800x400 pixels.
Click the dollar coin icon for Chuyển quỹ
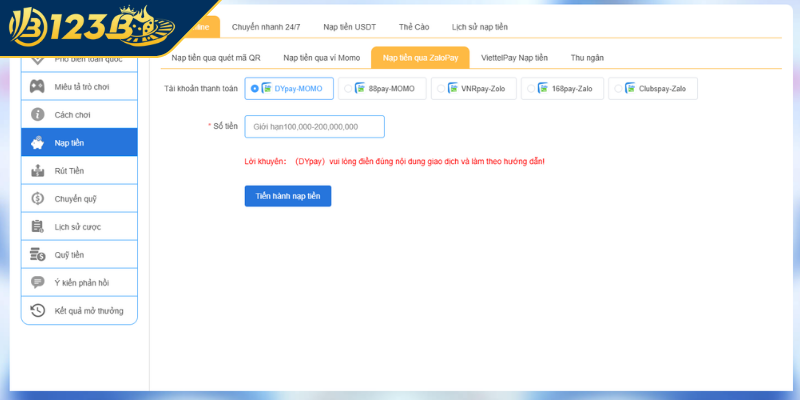coord(38,199)
